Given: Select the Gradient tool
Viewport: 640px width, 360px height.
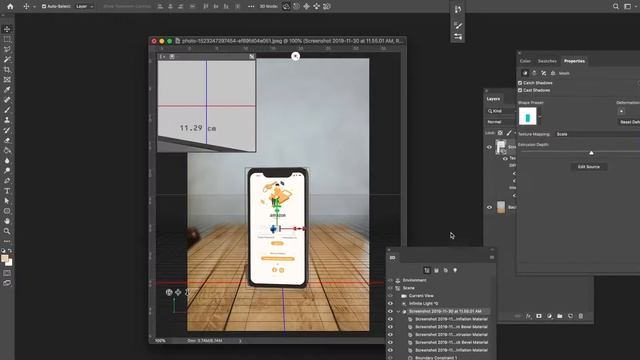Looking at the screenshot, I should pyautogui.click(x=7, y=151).
